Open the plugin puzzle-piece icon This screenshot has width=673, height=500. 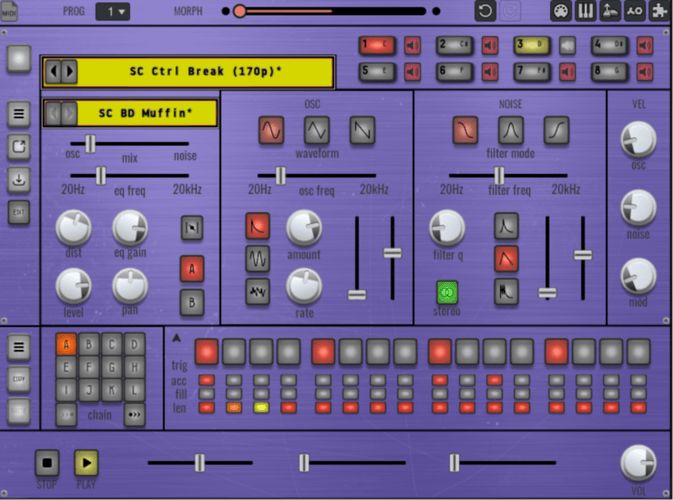click(659, 11)
